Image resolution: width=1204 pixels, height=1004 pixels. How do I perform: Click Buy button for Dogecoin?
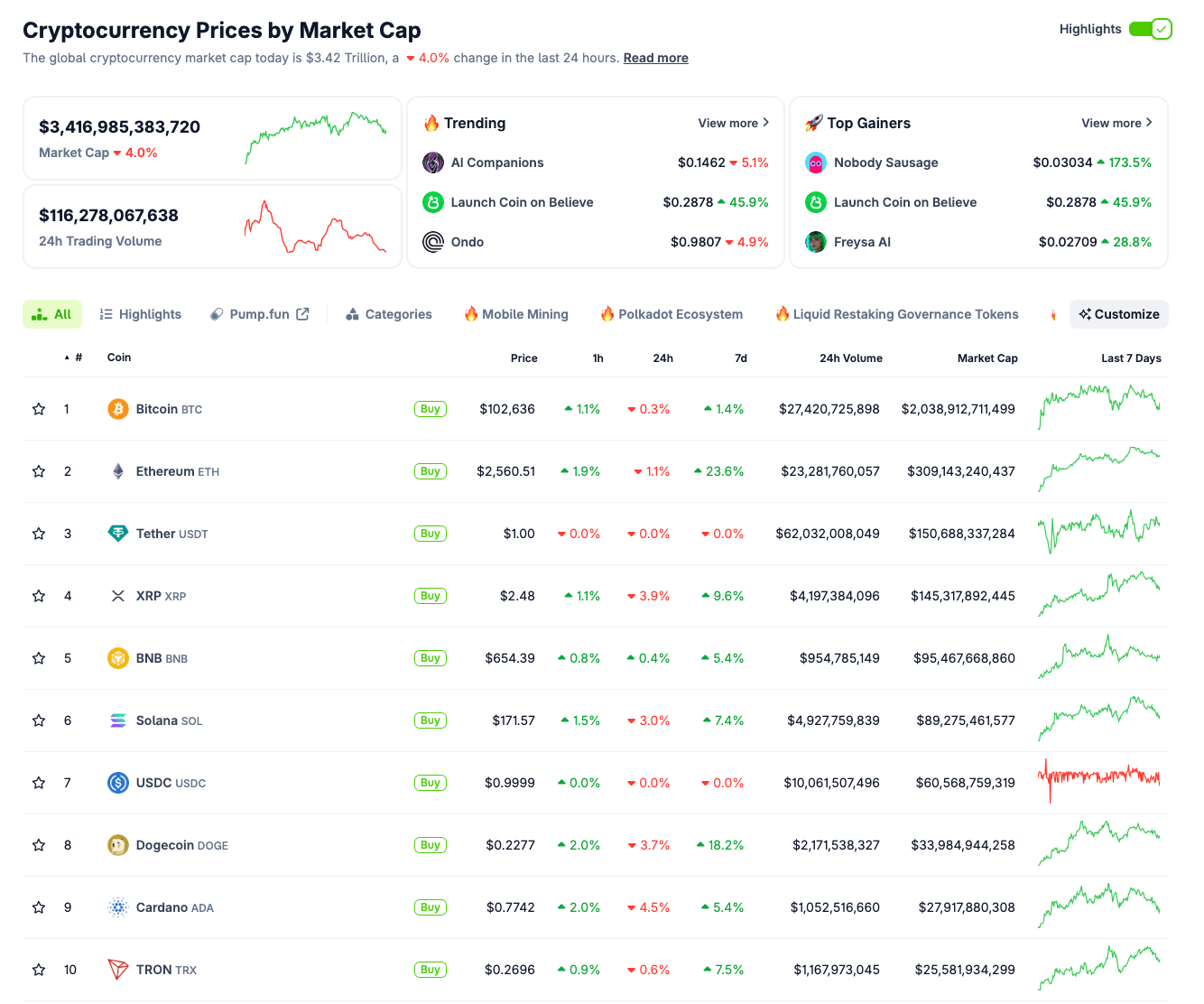(x=431, y=845)
